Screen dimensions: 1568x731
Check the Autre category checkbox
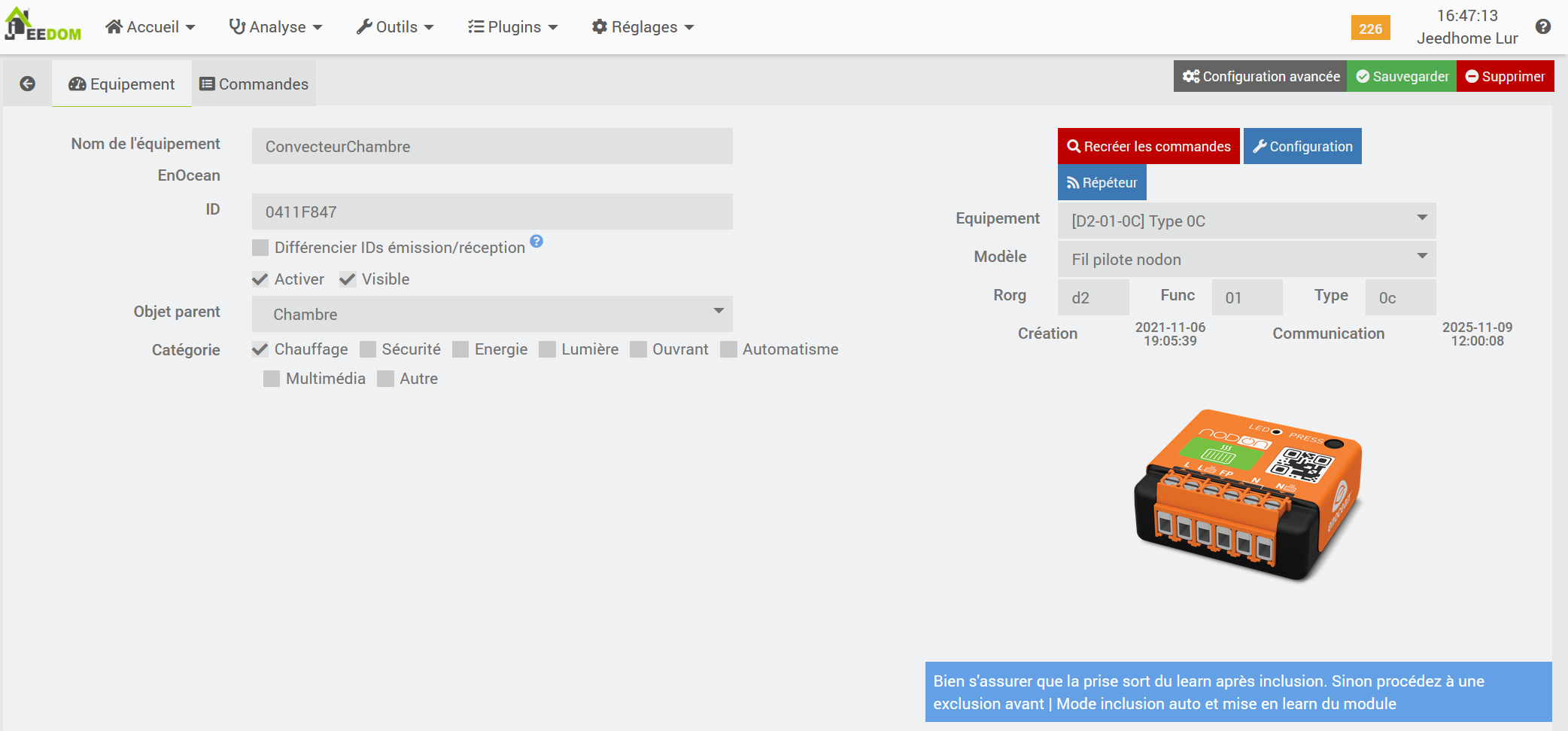tap(385, 379)
